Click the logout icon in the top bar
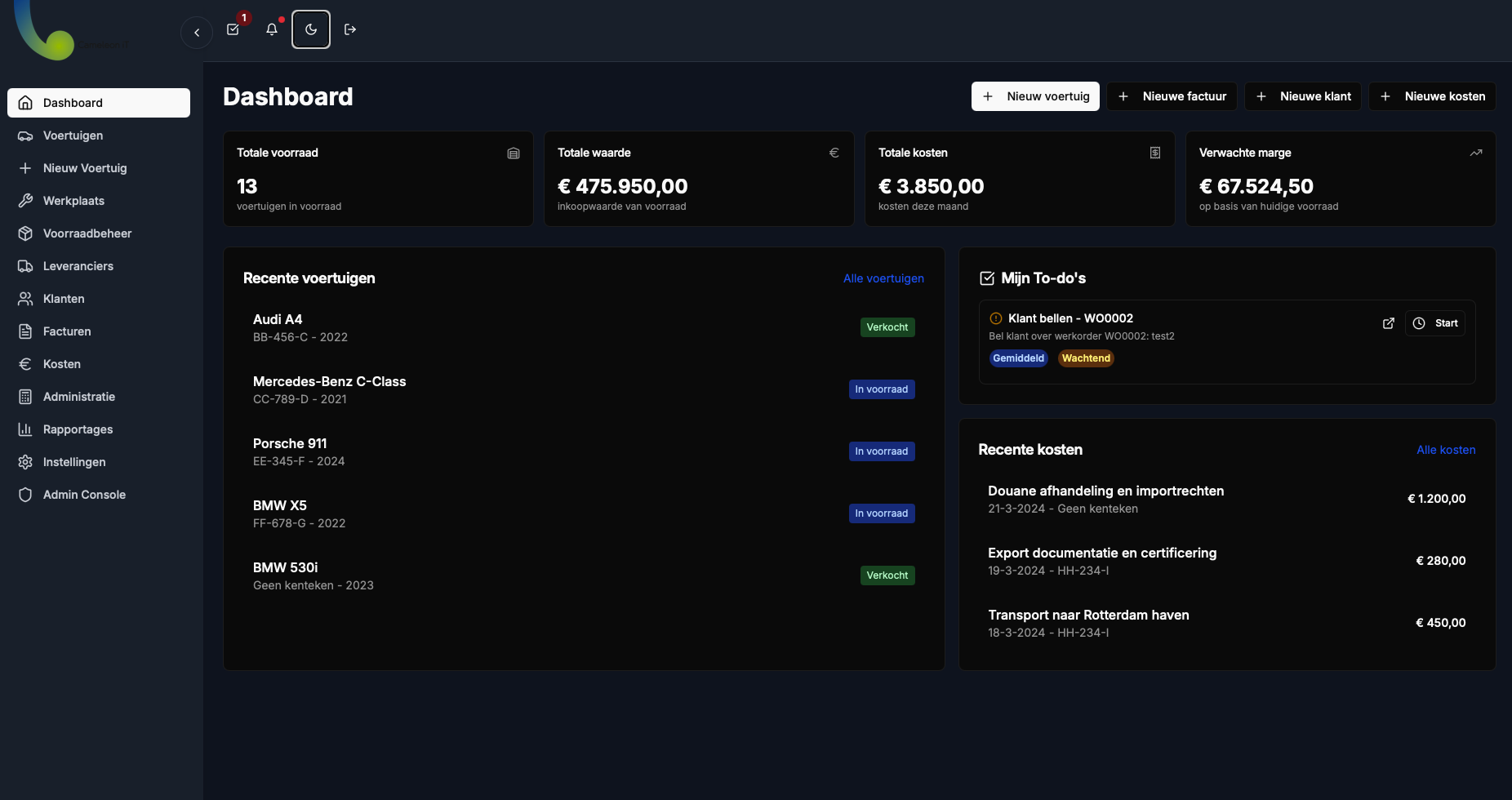 tap(350, 29)
